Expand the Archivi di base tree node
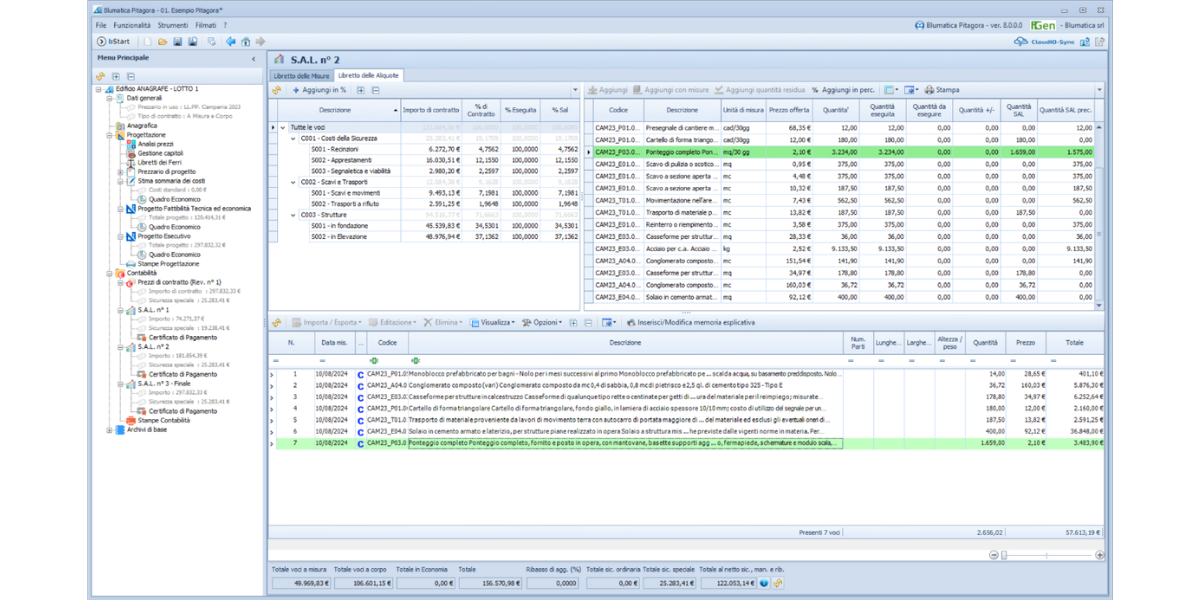The height and width of the screenshot is (600, 1200). (x=110, y=430)
